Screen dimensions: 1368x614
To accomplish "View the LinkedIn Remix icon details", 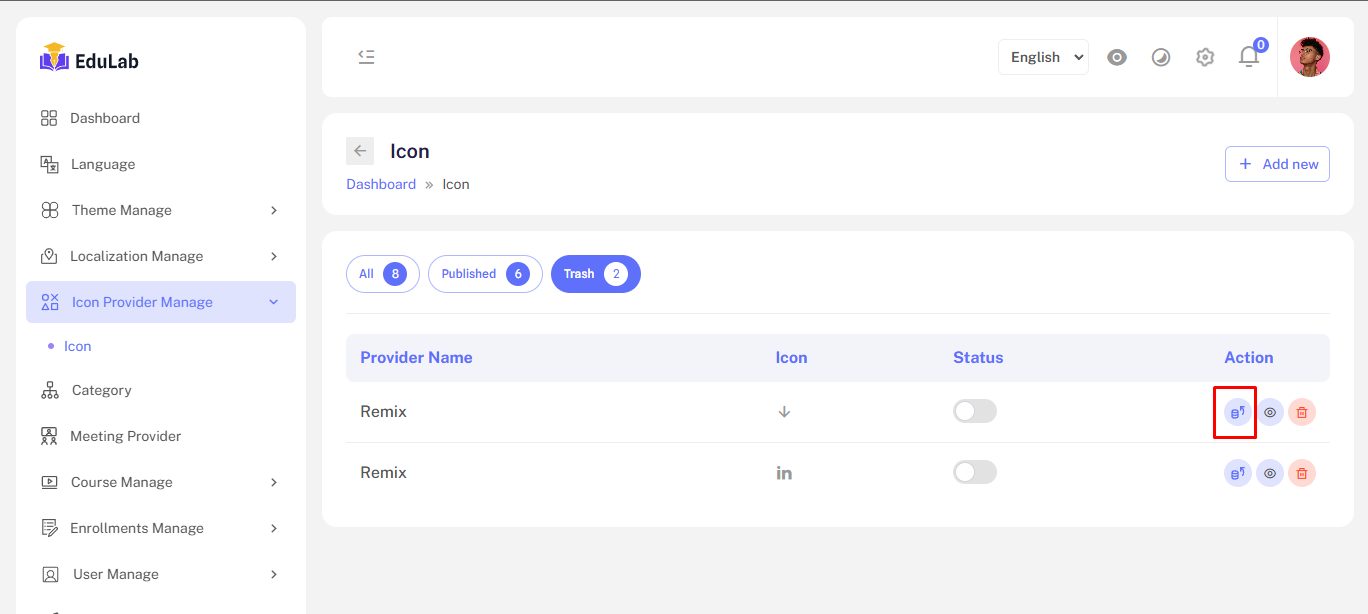I will [x=1270, y=474].
